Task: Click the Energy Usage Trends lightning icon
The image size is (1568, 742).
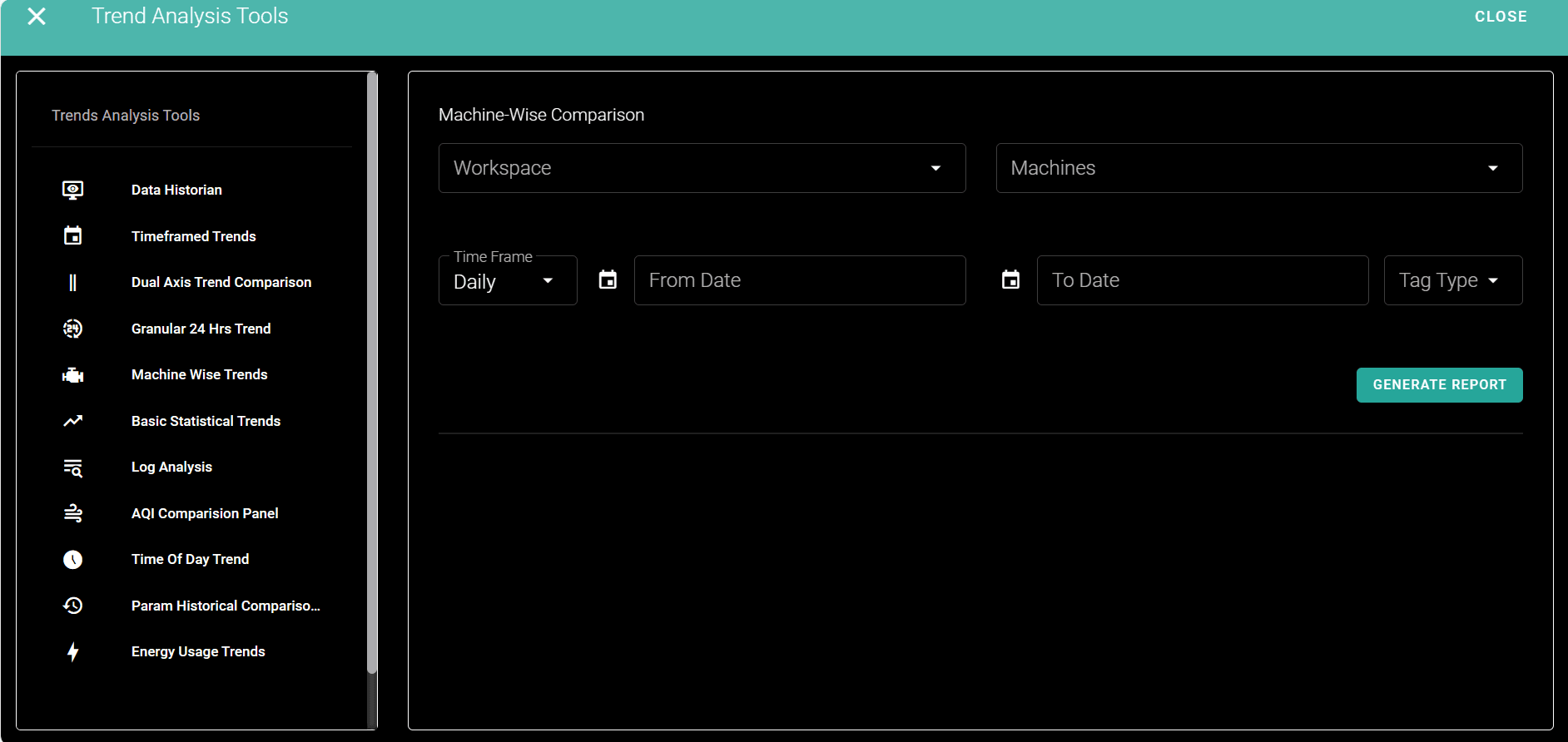Action: click(x=73, y=652)
